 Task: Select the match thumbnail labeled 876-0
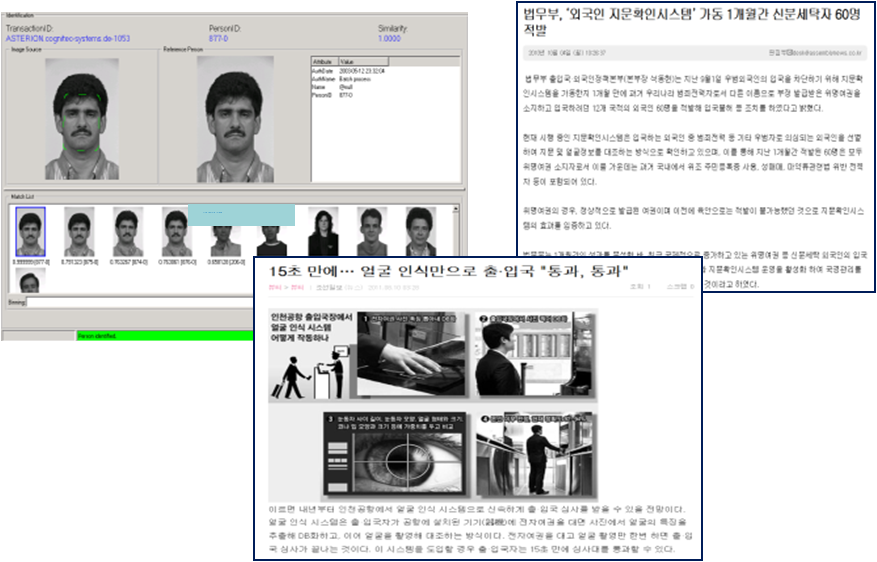pos(176,232)
